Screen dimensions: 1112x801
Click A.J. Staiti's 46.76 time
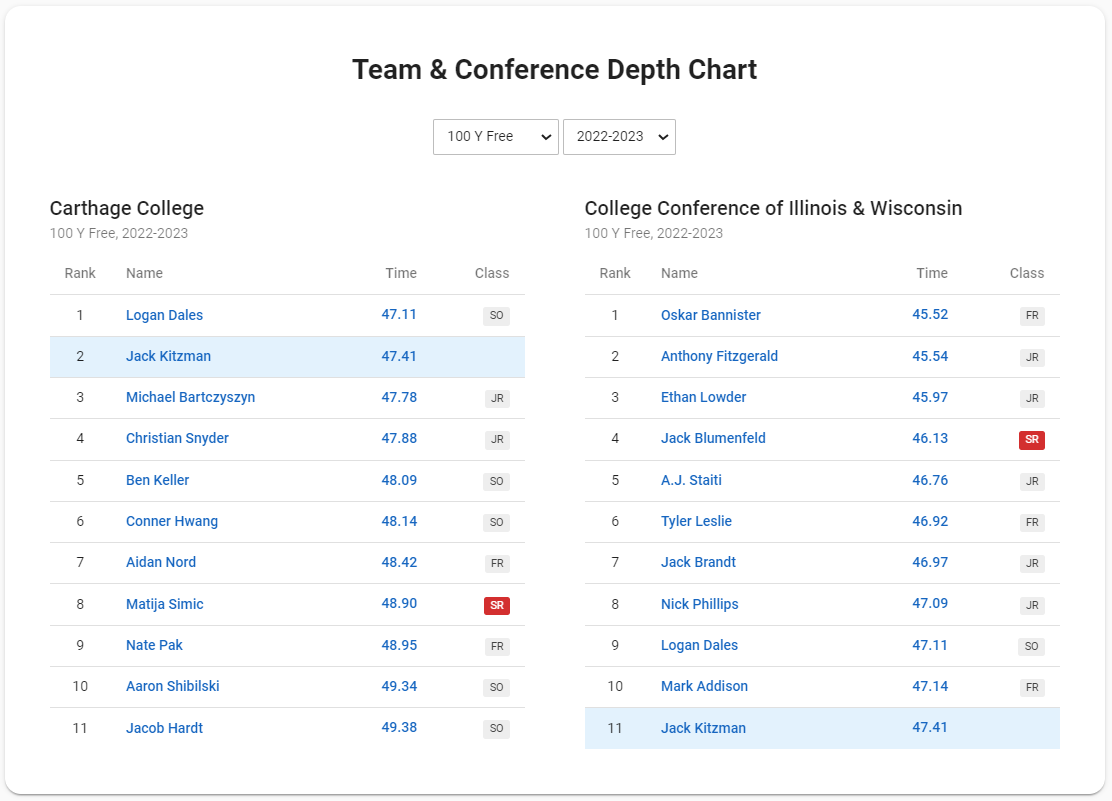(x=930, y=480)
